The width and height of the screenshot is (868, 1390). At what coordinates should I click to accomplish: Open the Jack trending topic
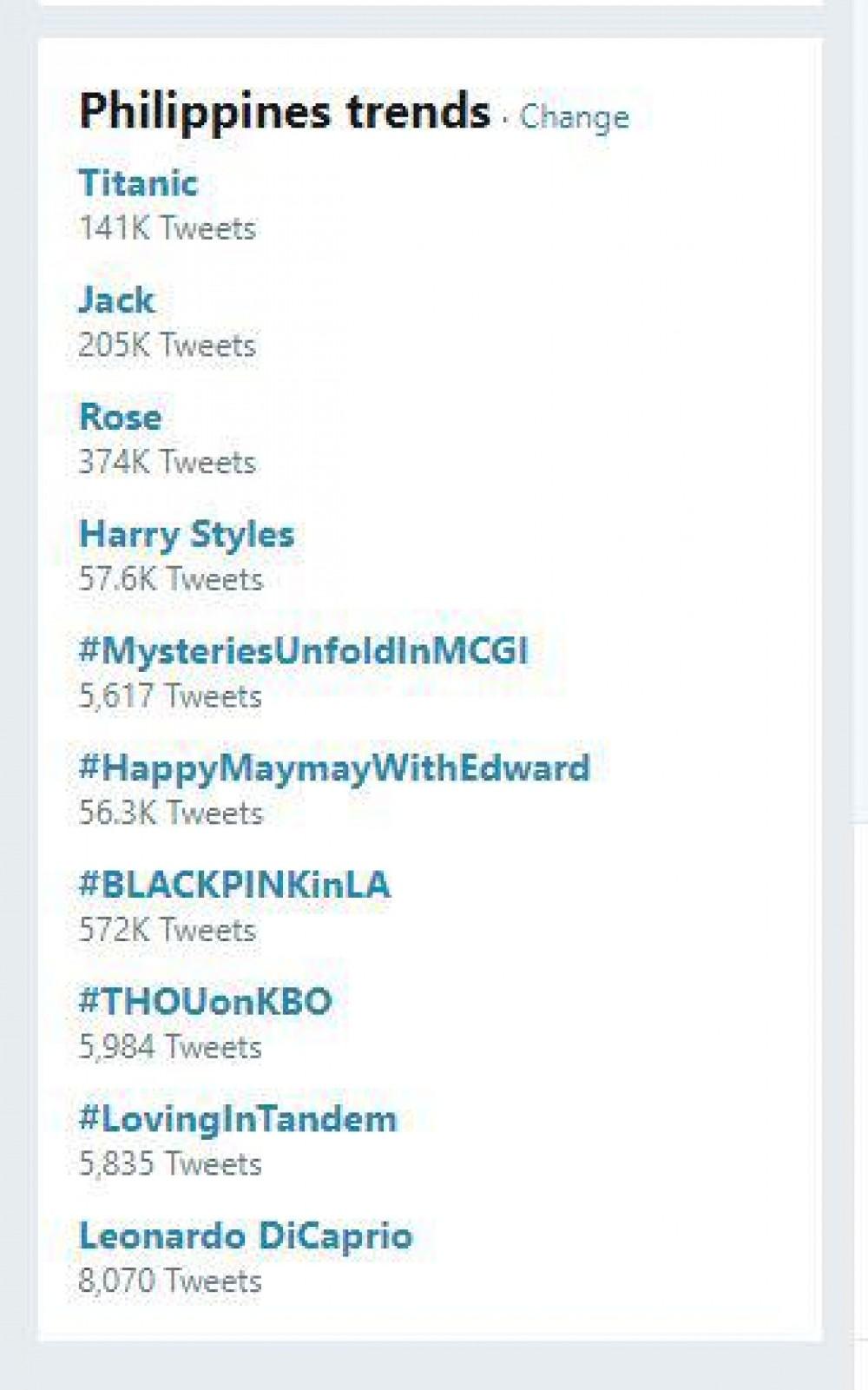tap(117, 300)
